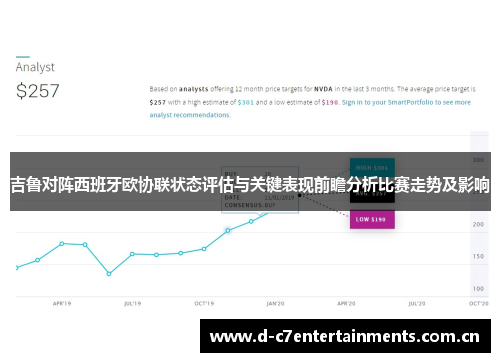Select the chart data point above OCT'19
Image resolution: width=500 pixels, height=362 pixels.
click(x=204, y=249)
